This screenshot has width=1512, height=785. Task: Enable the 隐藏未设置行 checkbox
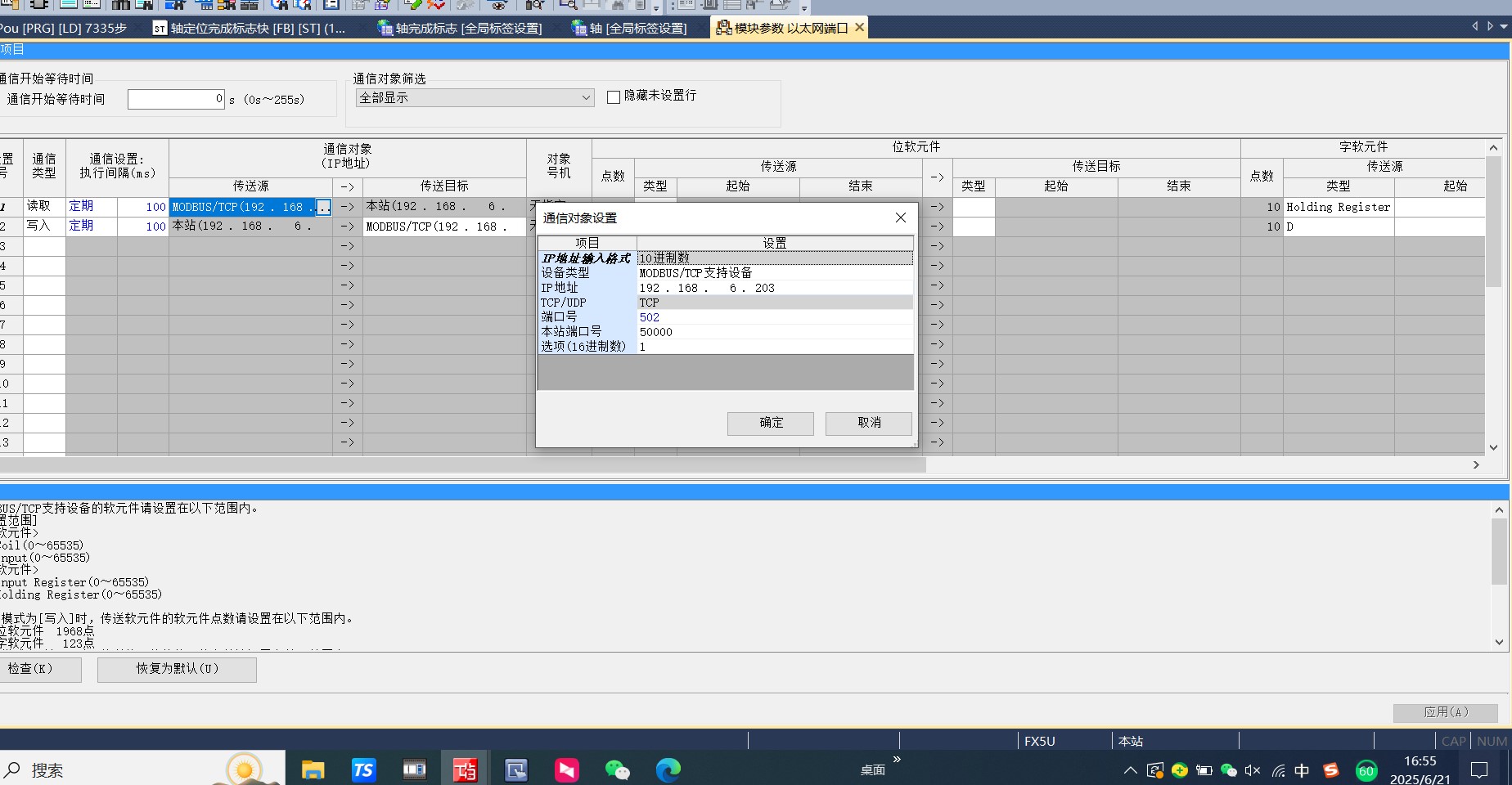614,96
